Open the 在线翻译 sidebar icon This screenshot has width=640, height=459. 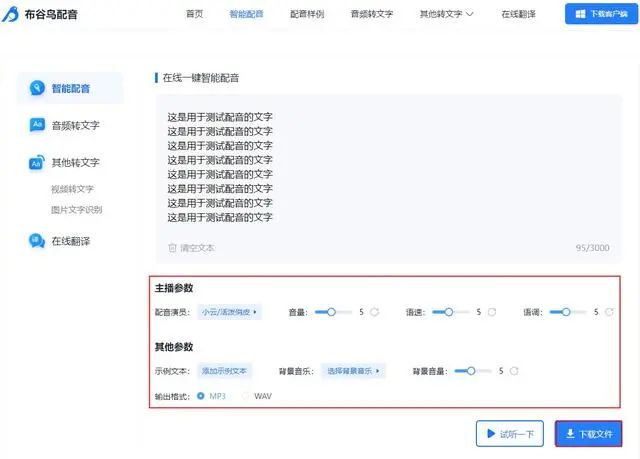coord(37,241)
